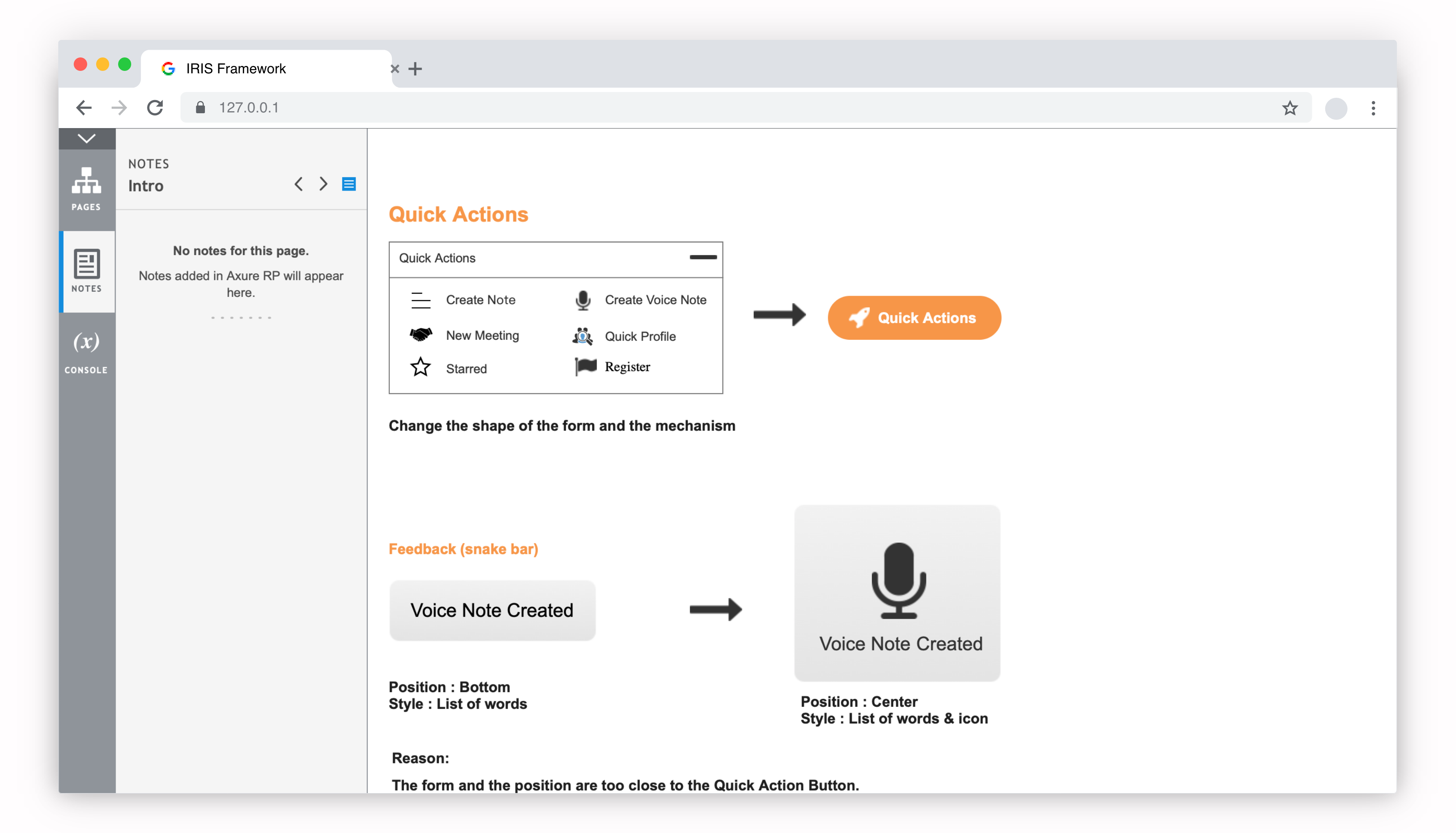Image resolution: width=1456 pixels, height=833 pixels.
Task: Click the Quick Profile people icon
Action: click(583, 336)
